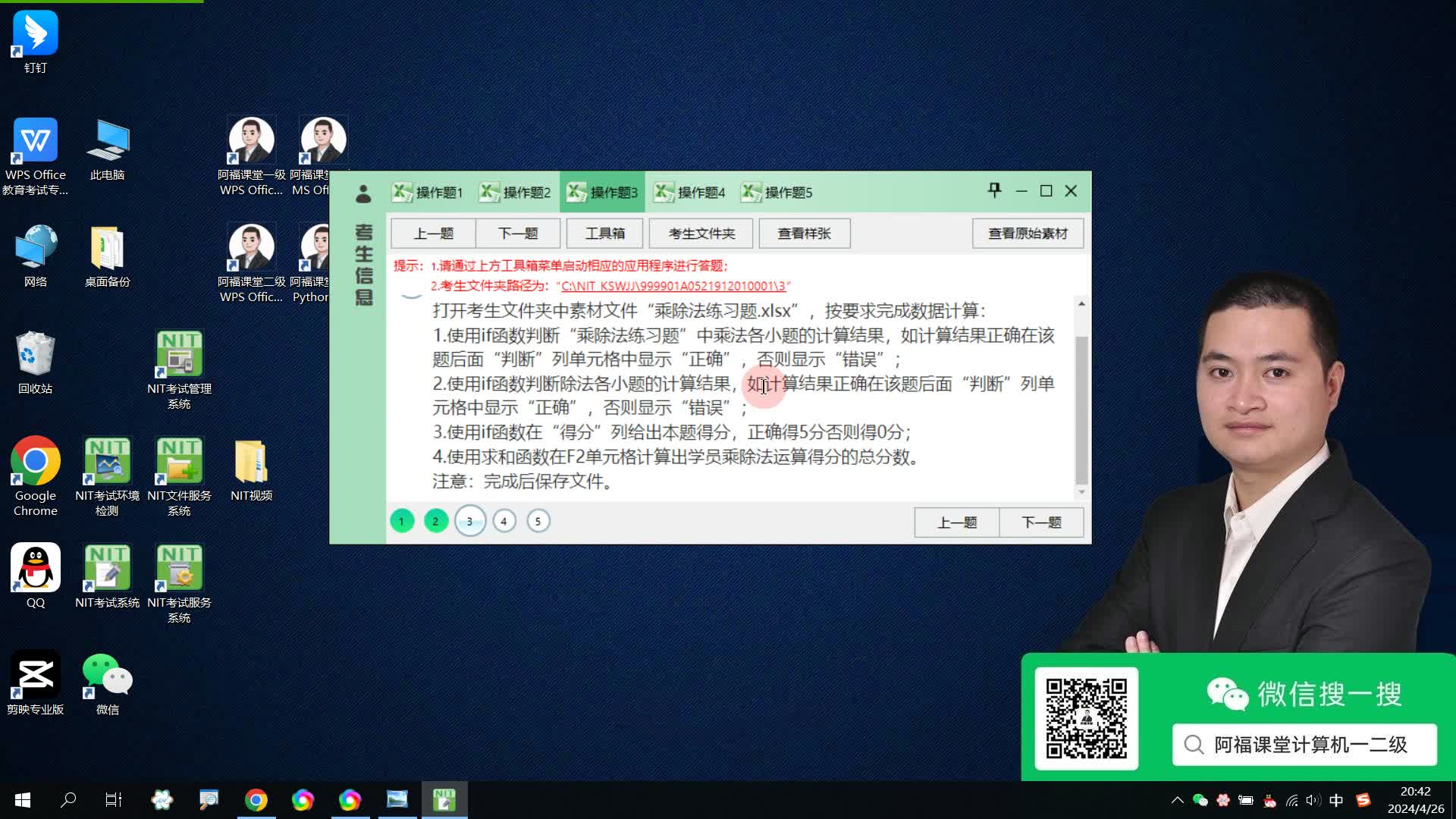Click the pin window icon
Viewport: 1456px width, 819px height.
pos(994,190)
